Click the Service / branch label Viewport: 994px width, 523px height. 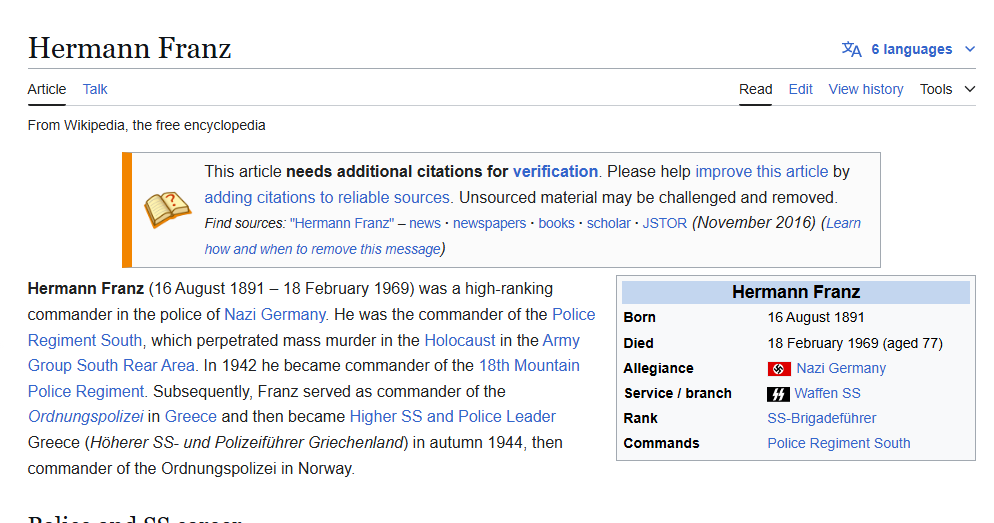point(678,394)
